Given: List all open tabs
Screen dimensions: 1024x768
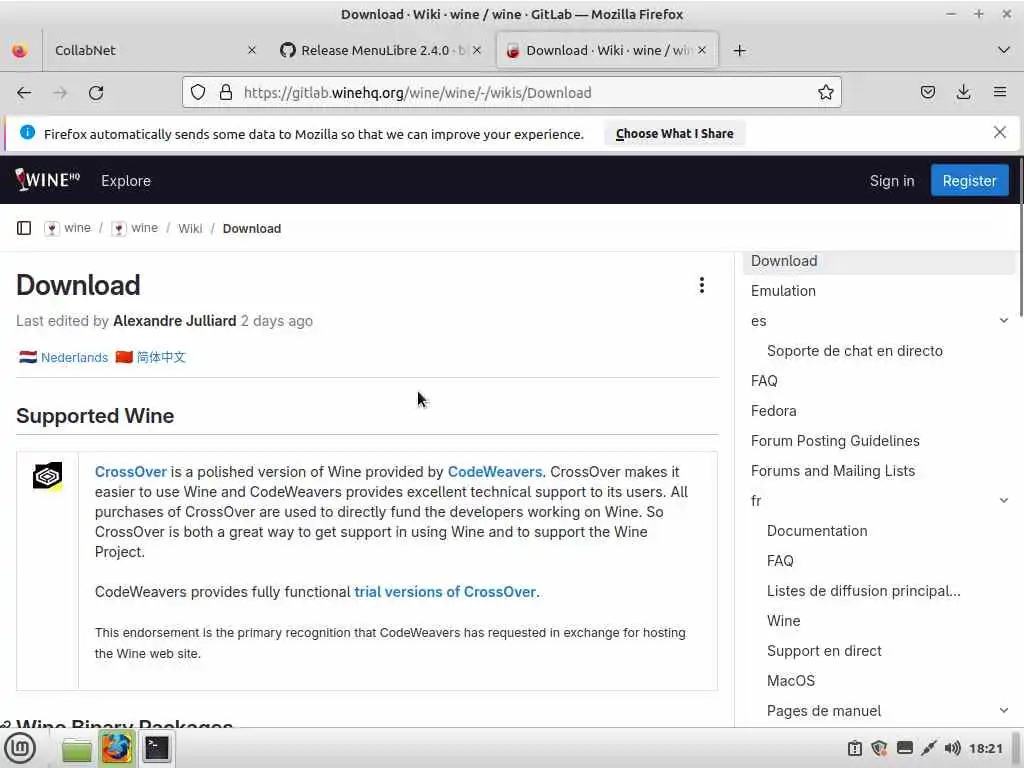Looking at the screenshot, I should coord(1004,50).
